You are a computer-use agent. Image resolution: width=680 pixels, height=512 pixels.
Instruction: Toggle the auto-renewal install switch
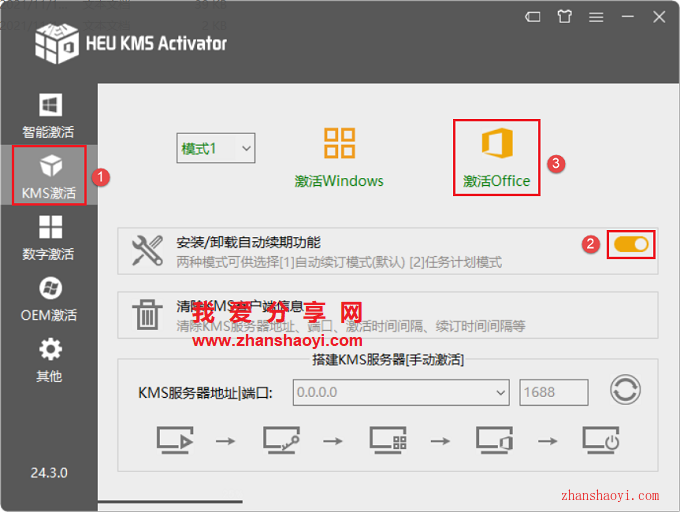click(631, 244)
